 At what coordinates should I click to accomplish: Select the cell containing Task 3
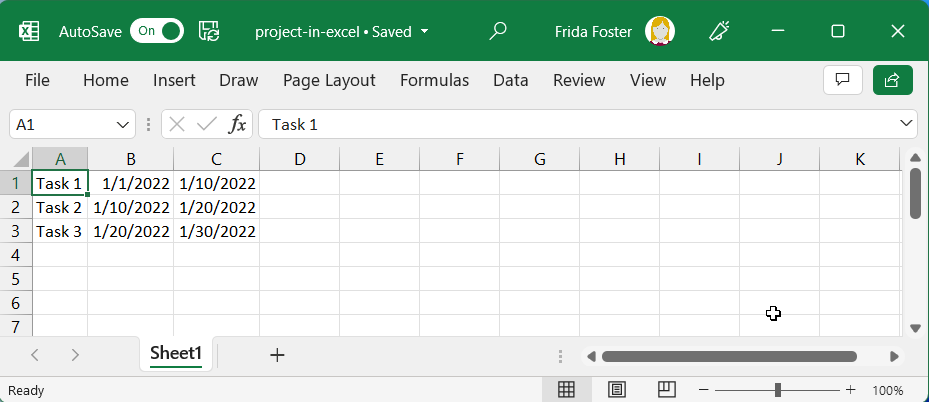60,231
